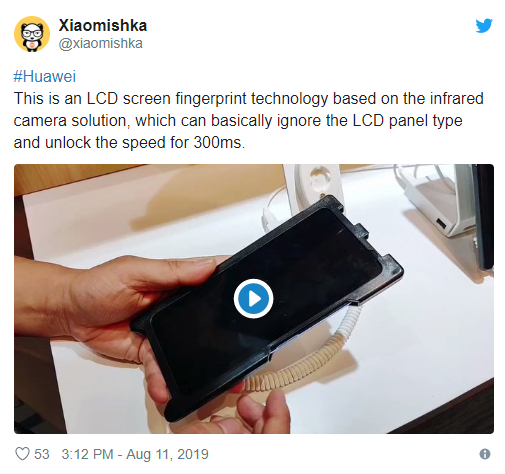This screenshot has height=474, width=505.
Task: Click the Xiaomishka display name
Action: click(103, 26)
